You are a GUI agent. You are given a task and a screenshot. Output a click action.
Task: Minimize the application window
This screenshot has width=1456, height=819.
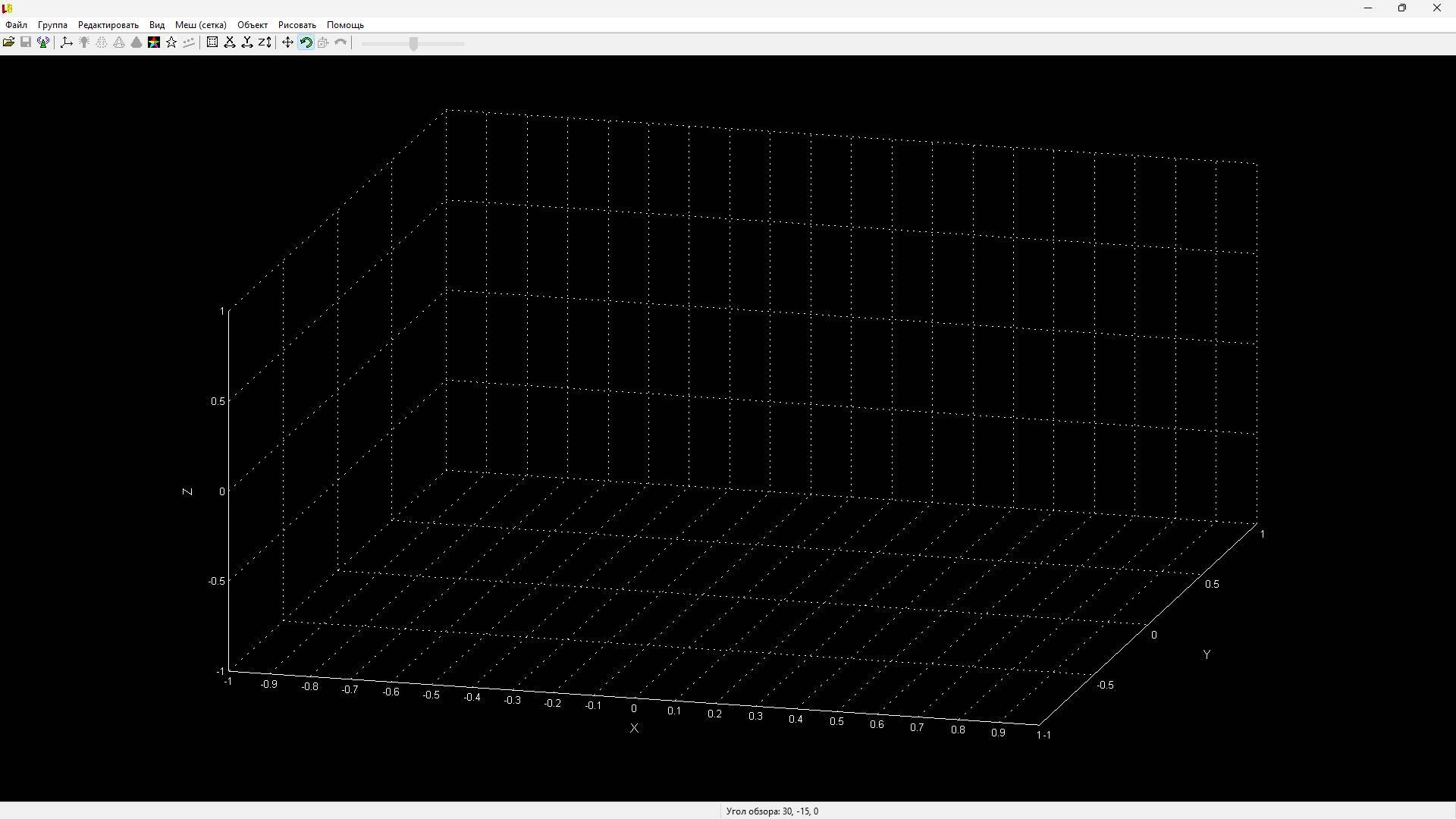tap(1368, 8)
